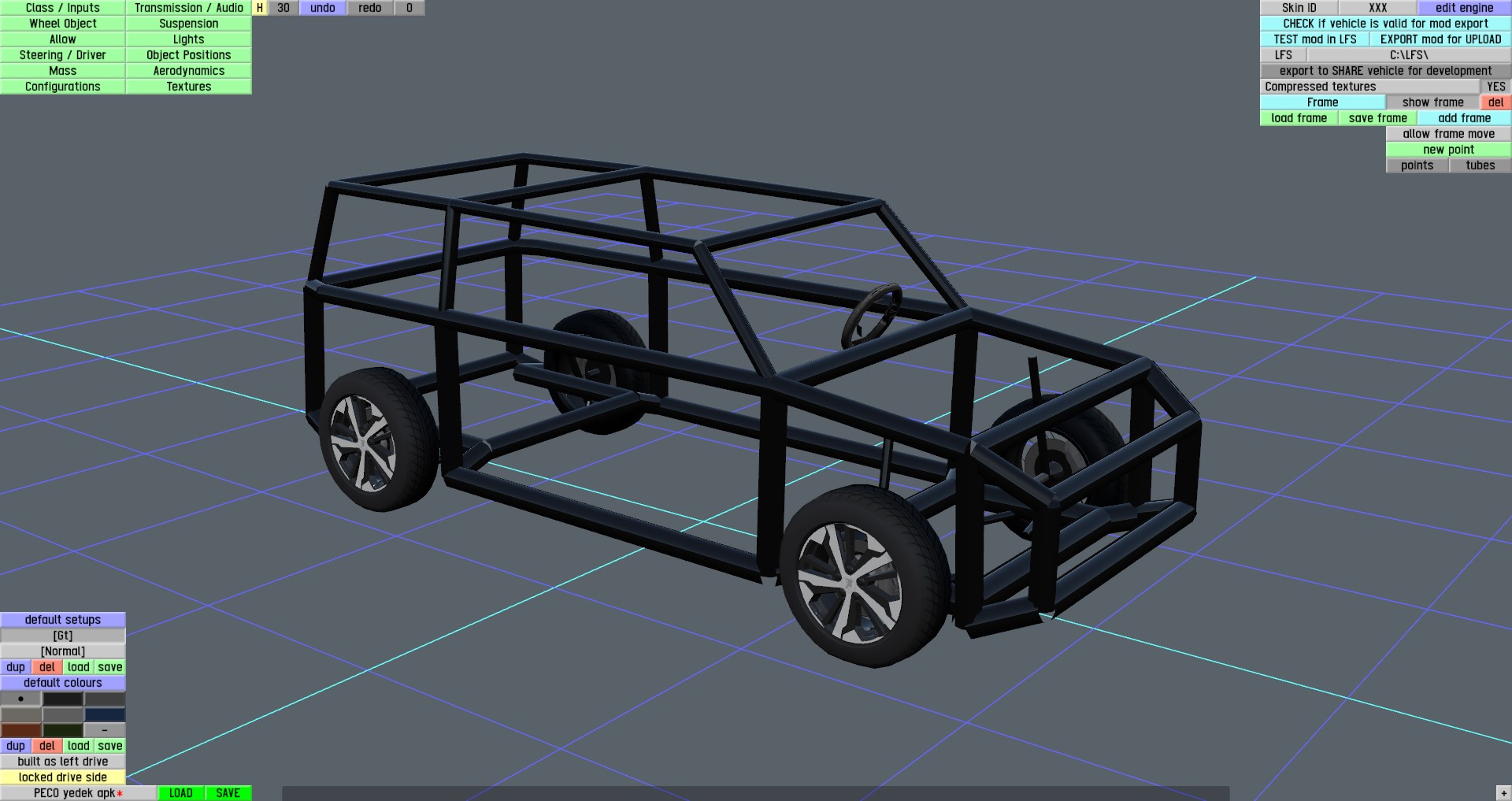Image resolution: width=1512 pixels, height=801 pixels.
Task: Open the Textures section
Action: pyautogui.click(x=189, y=87)
